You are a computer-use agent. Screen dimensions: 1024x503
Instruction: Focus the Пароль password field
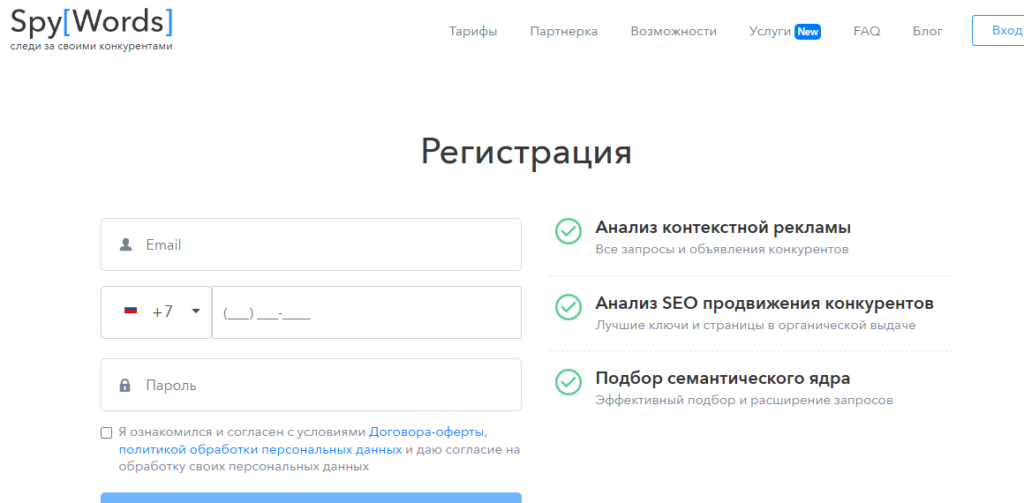[311, 385]
